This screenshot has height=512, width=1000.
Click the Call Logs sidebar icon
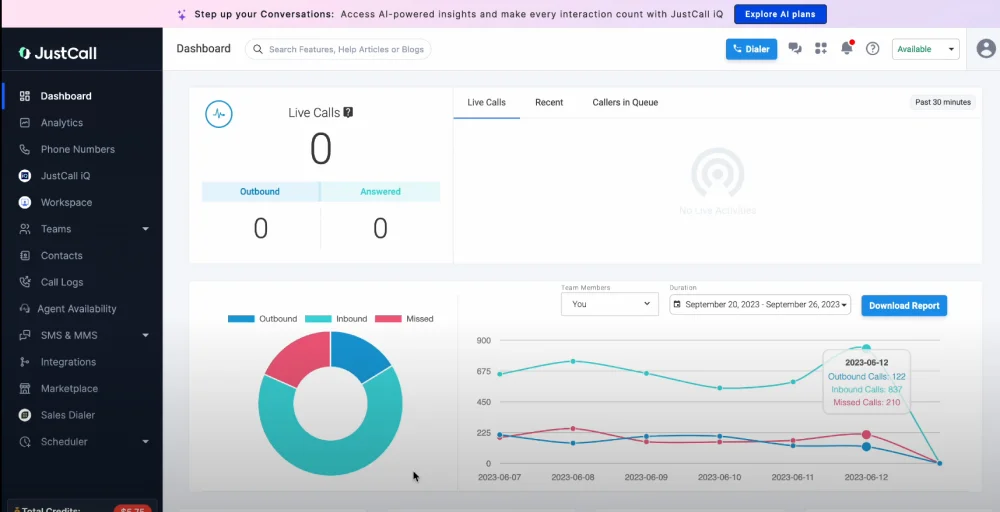(x=25, y=282)
